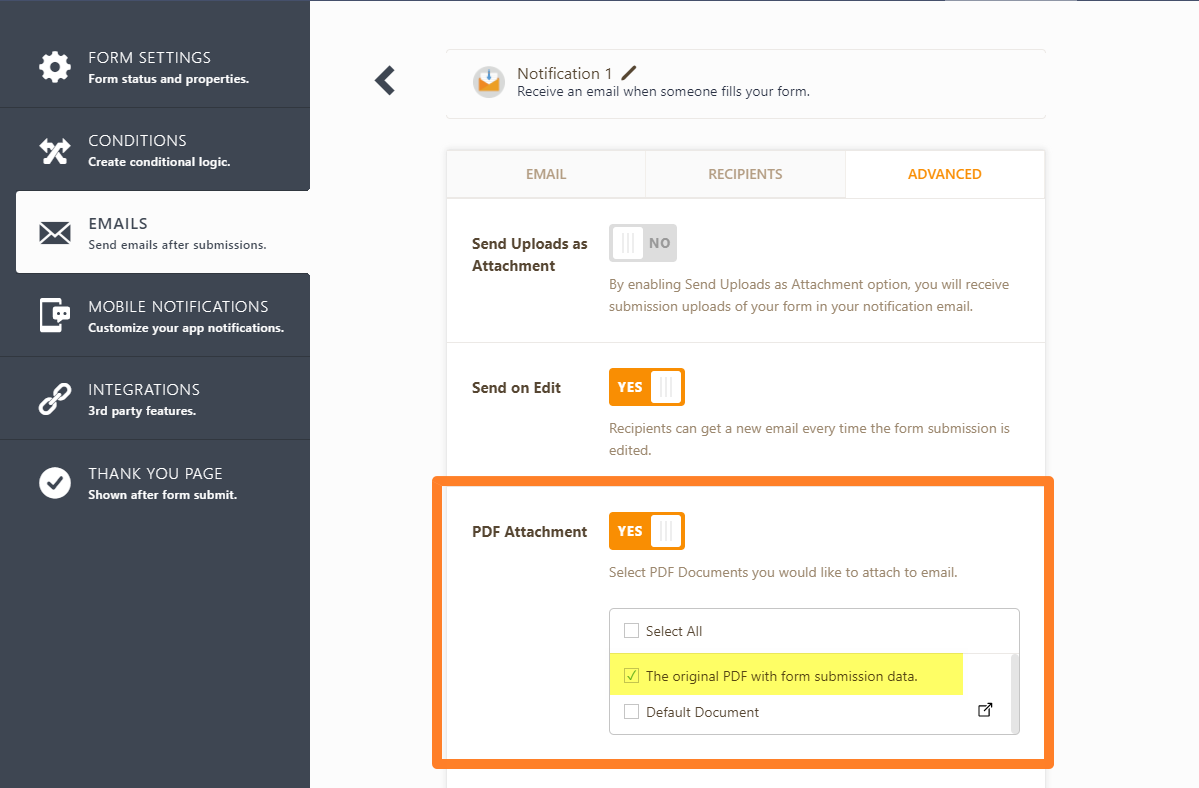This screenshot has width=1199, height=788.
Task: Enable Send Uploads as Attachment toggle
Action: tap(642, 243)
